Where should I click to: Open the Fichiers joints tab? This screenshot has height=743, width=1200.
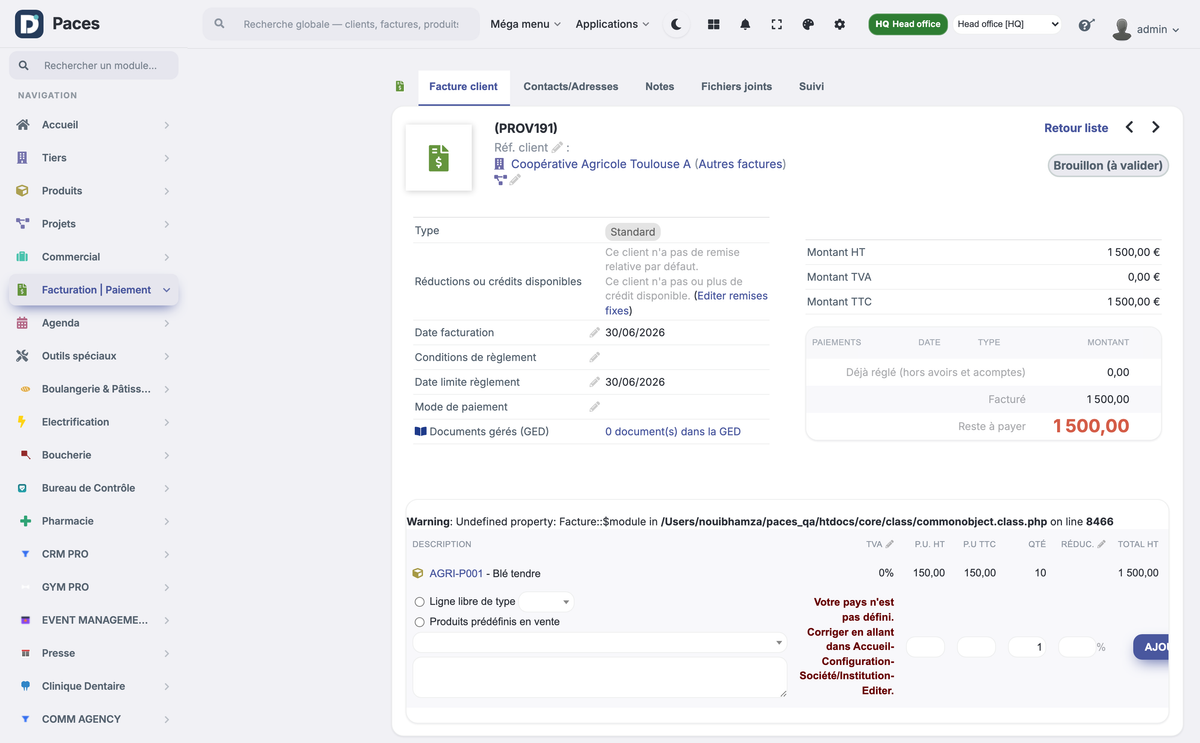[737, 87]
